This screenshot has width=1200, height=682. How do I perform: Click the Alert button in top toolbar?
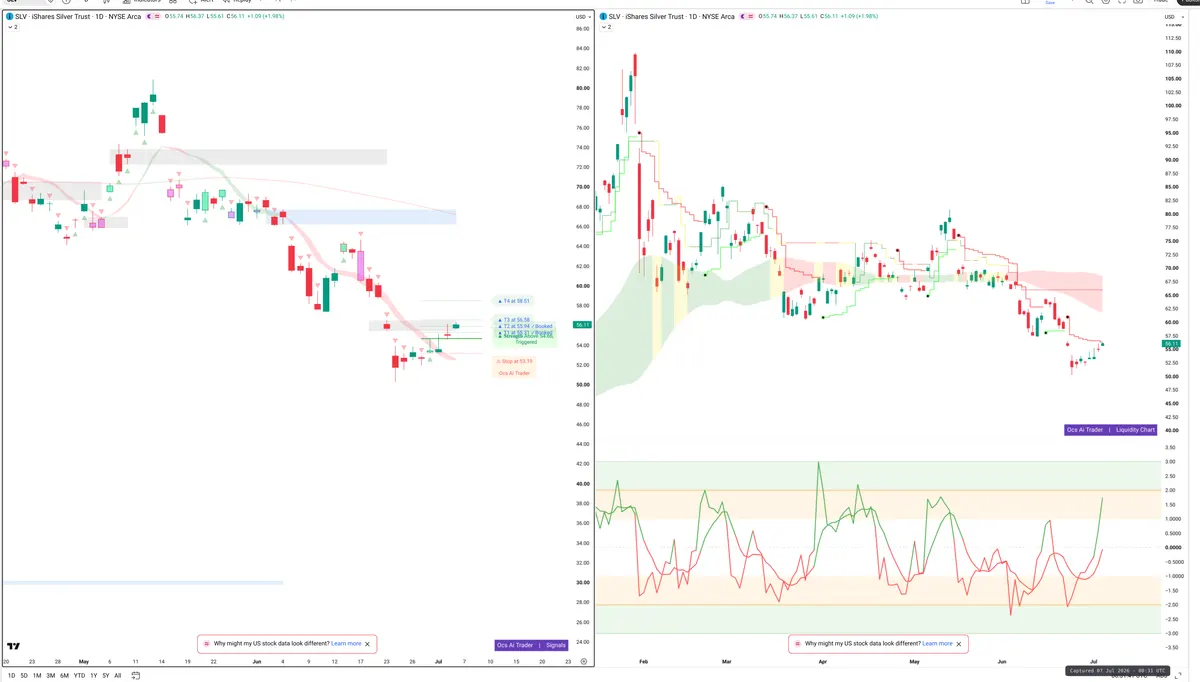click(x=207, y=2)
